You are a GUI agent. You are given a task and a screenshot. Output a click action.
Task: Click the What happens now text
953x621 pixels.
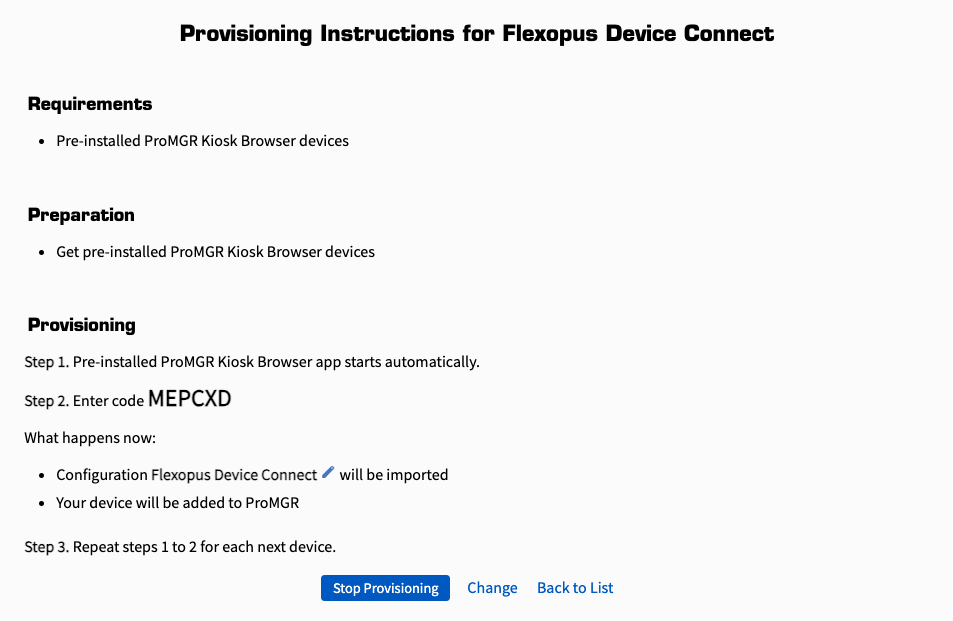pos(90,438)
